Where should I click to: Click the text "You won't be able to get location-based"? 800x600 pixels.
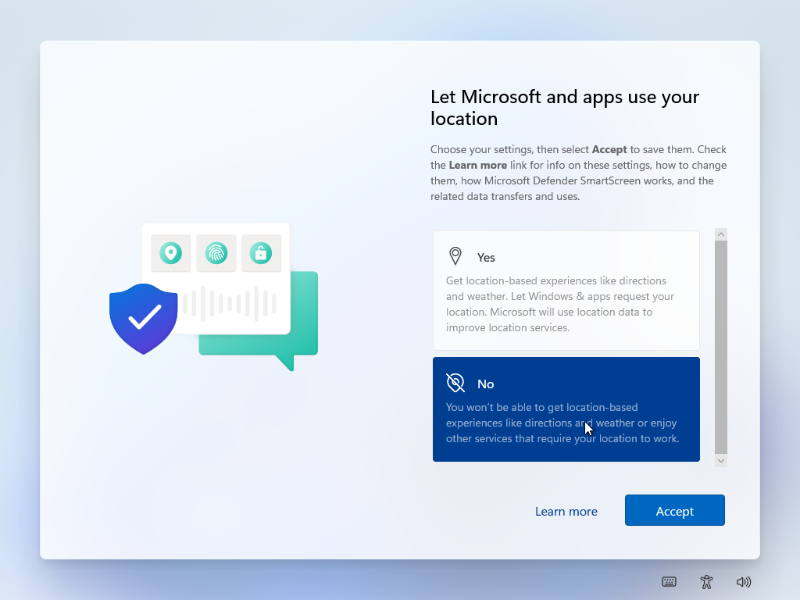(542, 407)
